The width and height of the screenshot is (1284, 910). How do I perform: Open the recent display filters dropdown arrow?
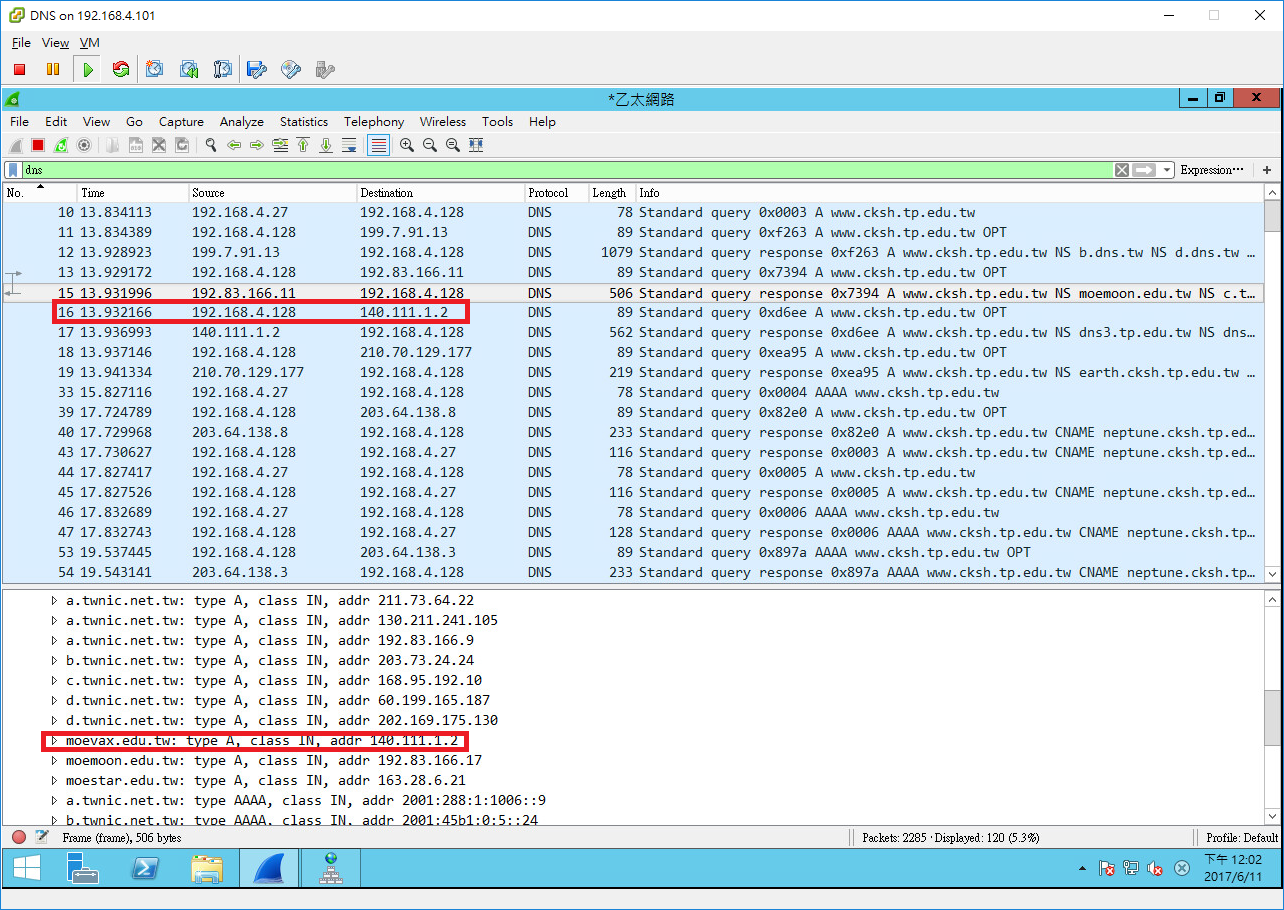[x=1168, y=170]
